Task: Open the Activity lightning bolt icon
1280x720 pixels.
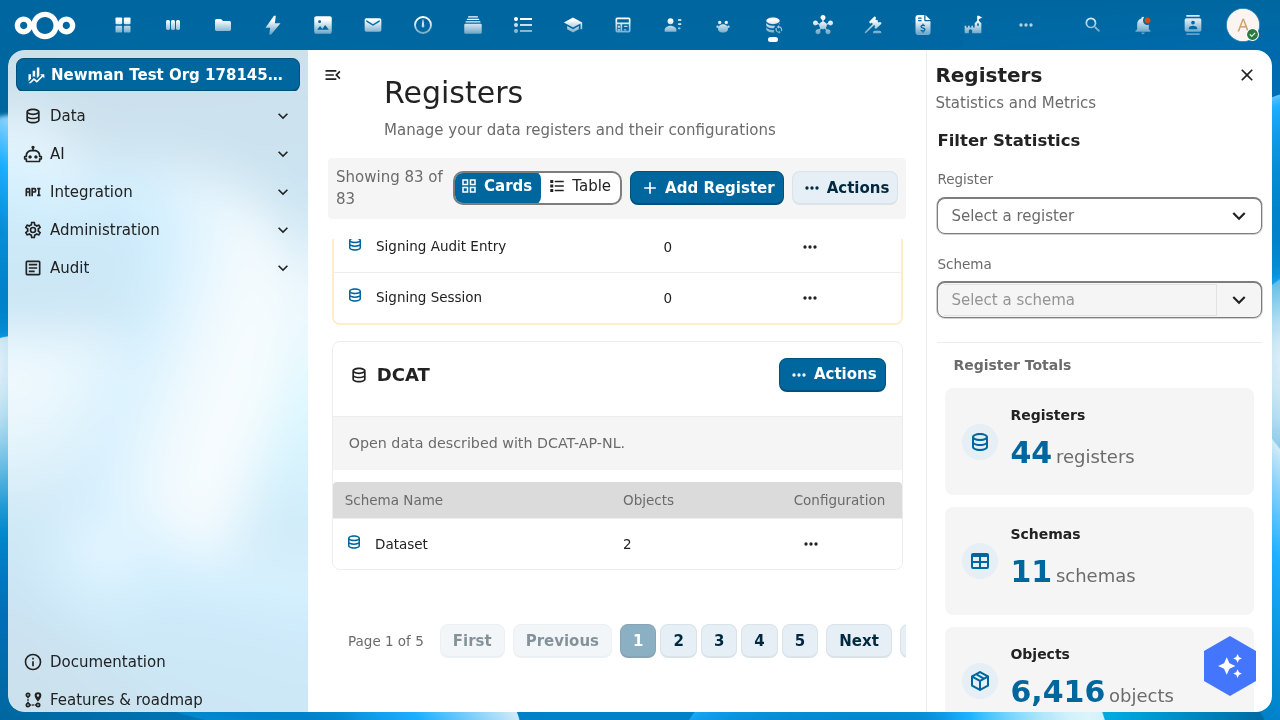Action: pos(273,25)
